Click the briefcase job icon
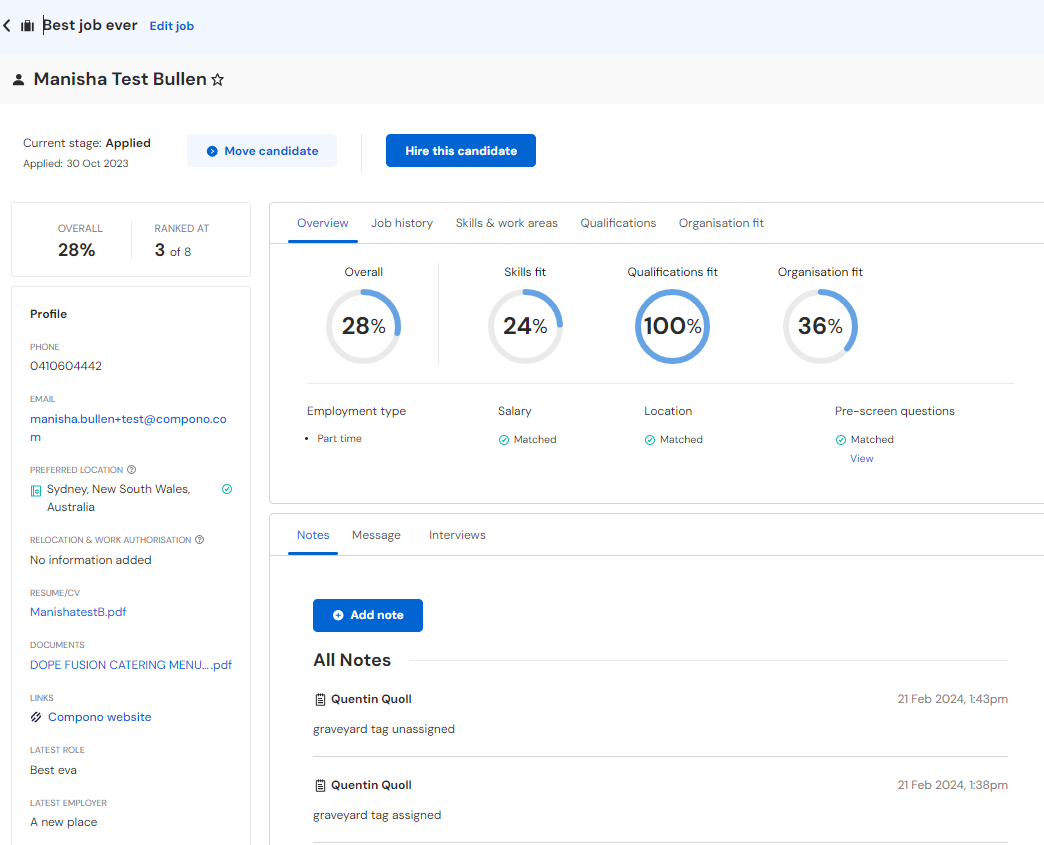 click(x=27, y=26)
